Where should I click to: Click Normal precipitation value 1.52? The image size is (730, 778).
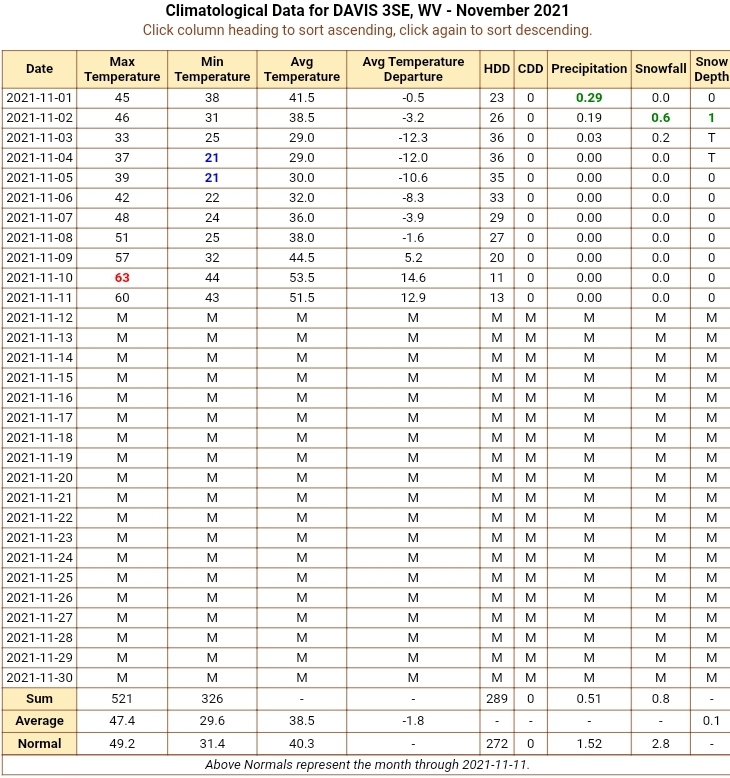pos(589,744)
